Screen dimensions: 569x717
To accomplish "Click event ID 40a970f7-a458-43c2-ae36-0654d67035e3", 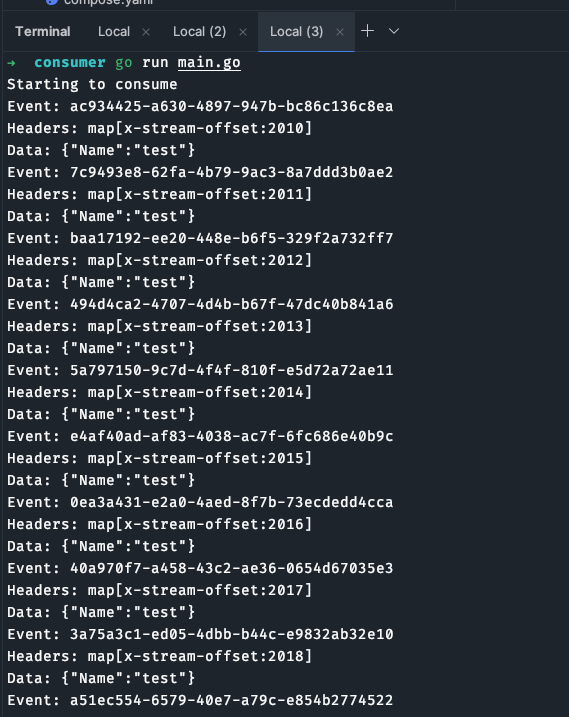I will [x=231, y=568].
